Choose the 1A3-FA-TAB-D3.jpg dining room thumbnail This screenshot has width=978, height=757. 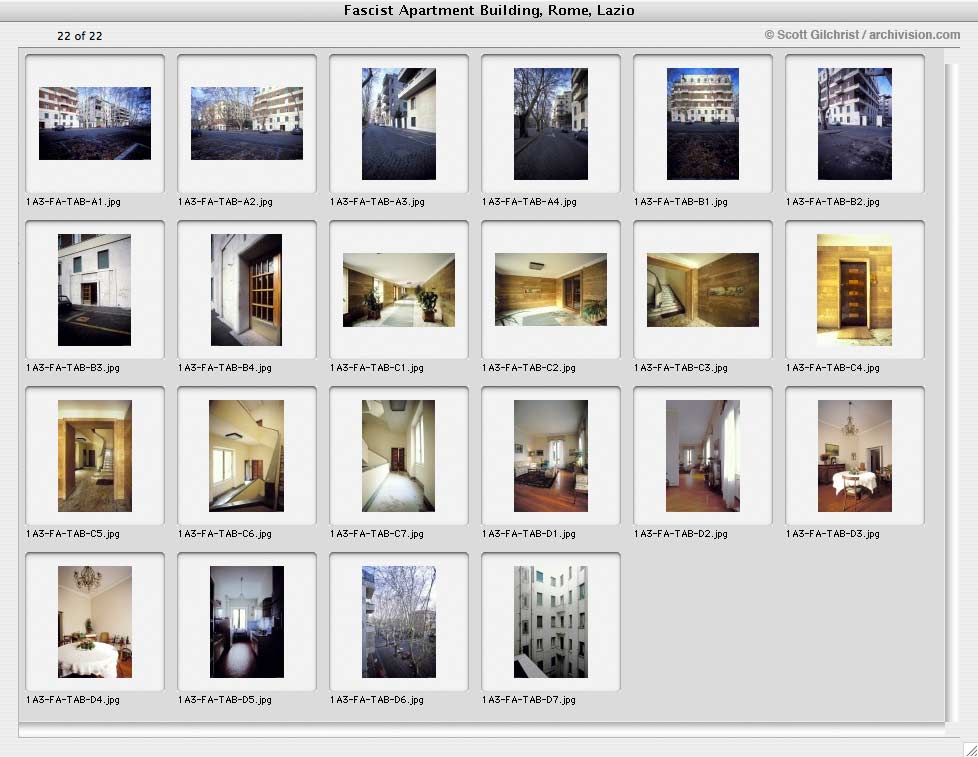[855, 456]
